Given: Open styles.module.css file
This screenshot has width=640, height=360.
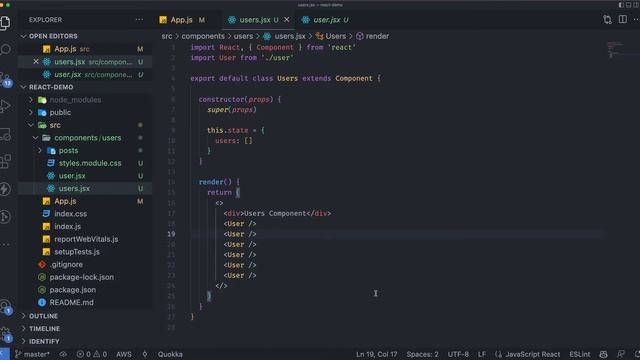Looking at the screenshot, I should point(90,163).
